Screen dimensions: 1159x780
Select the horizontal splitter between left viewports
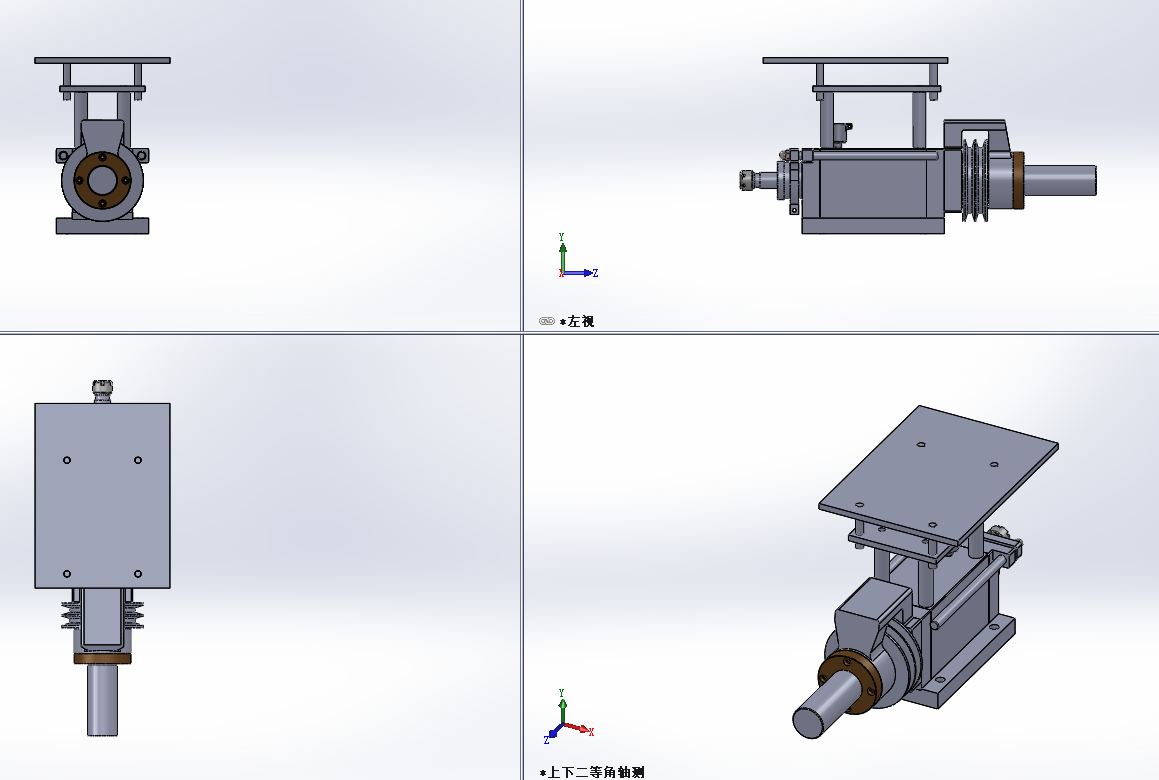[x=260, y=333]
